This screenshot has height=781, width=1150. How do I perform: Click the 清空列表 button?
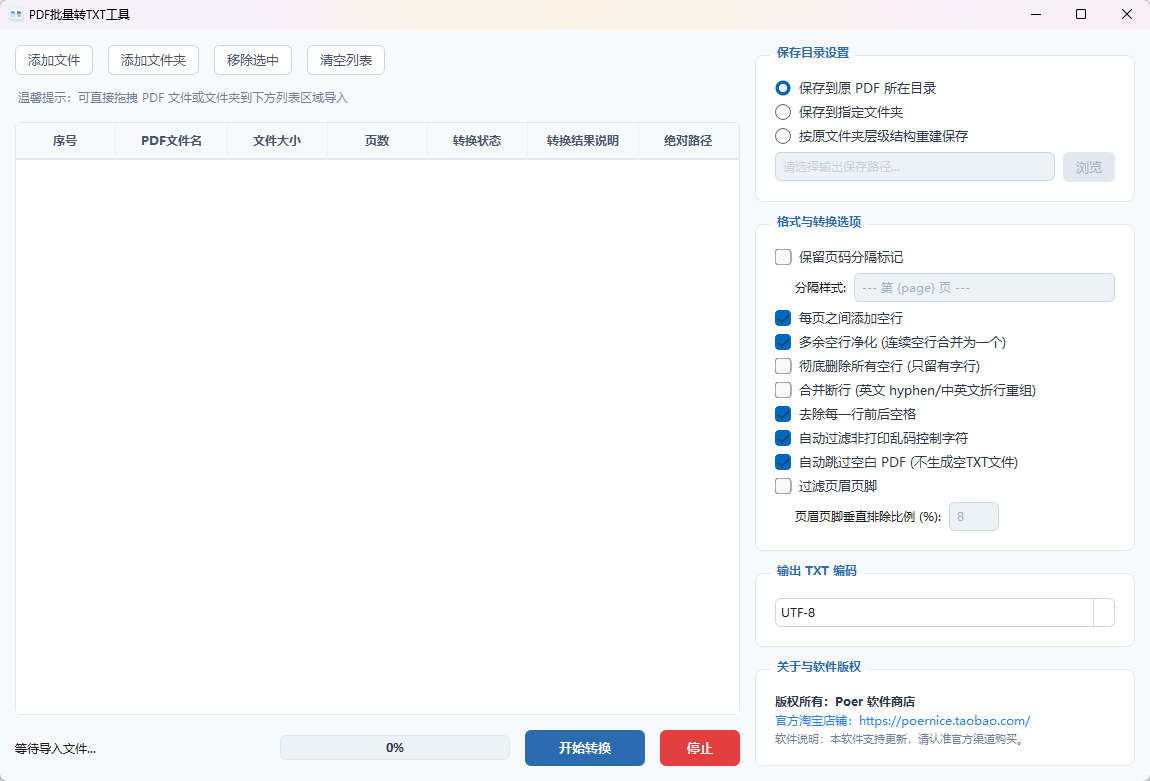(x=345, y=60)
